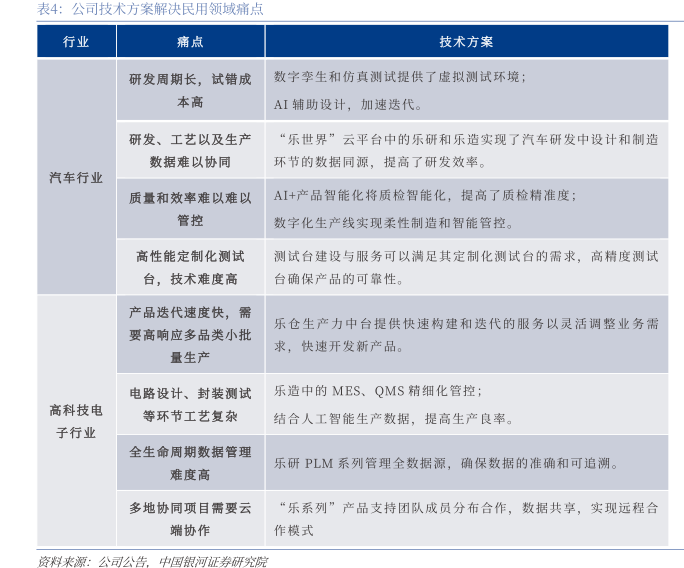Click the 数字孪生和仿真测试 solution text
684x568 pixels.
[x=400, y=77]
